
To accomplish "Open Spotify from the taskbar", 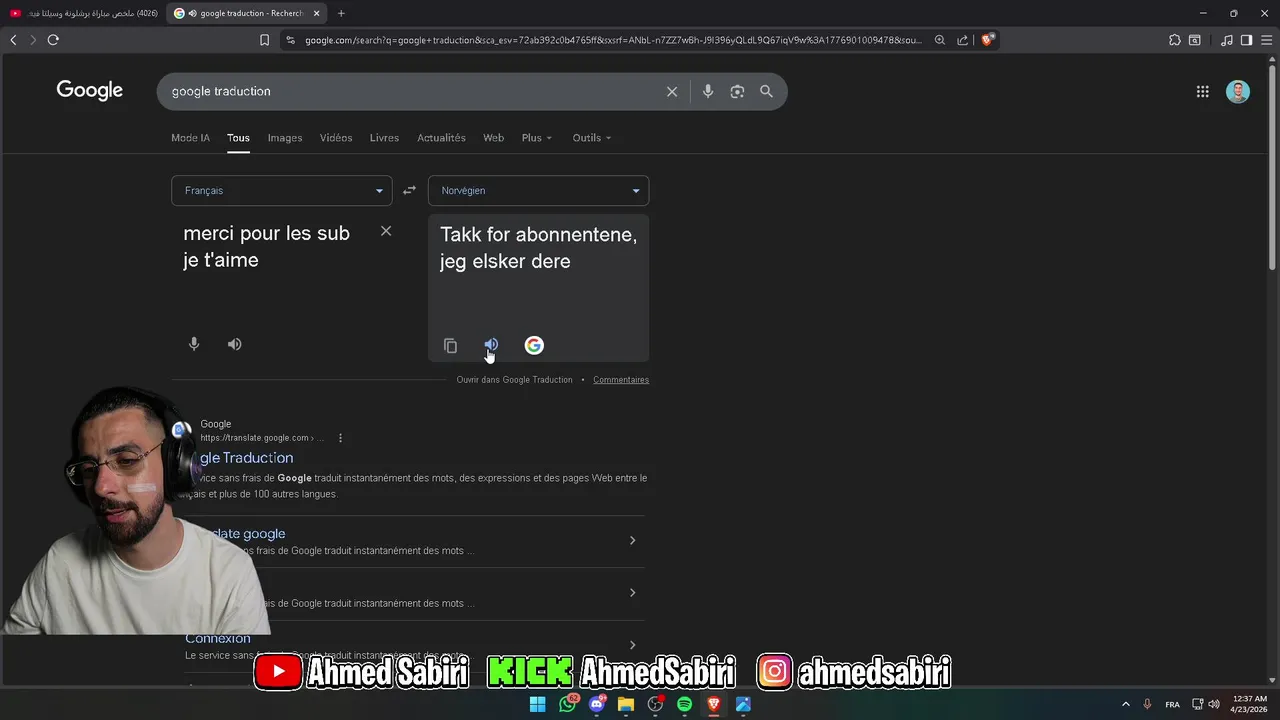I will point(684,704).
